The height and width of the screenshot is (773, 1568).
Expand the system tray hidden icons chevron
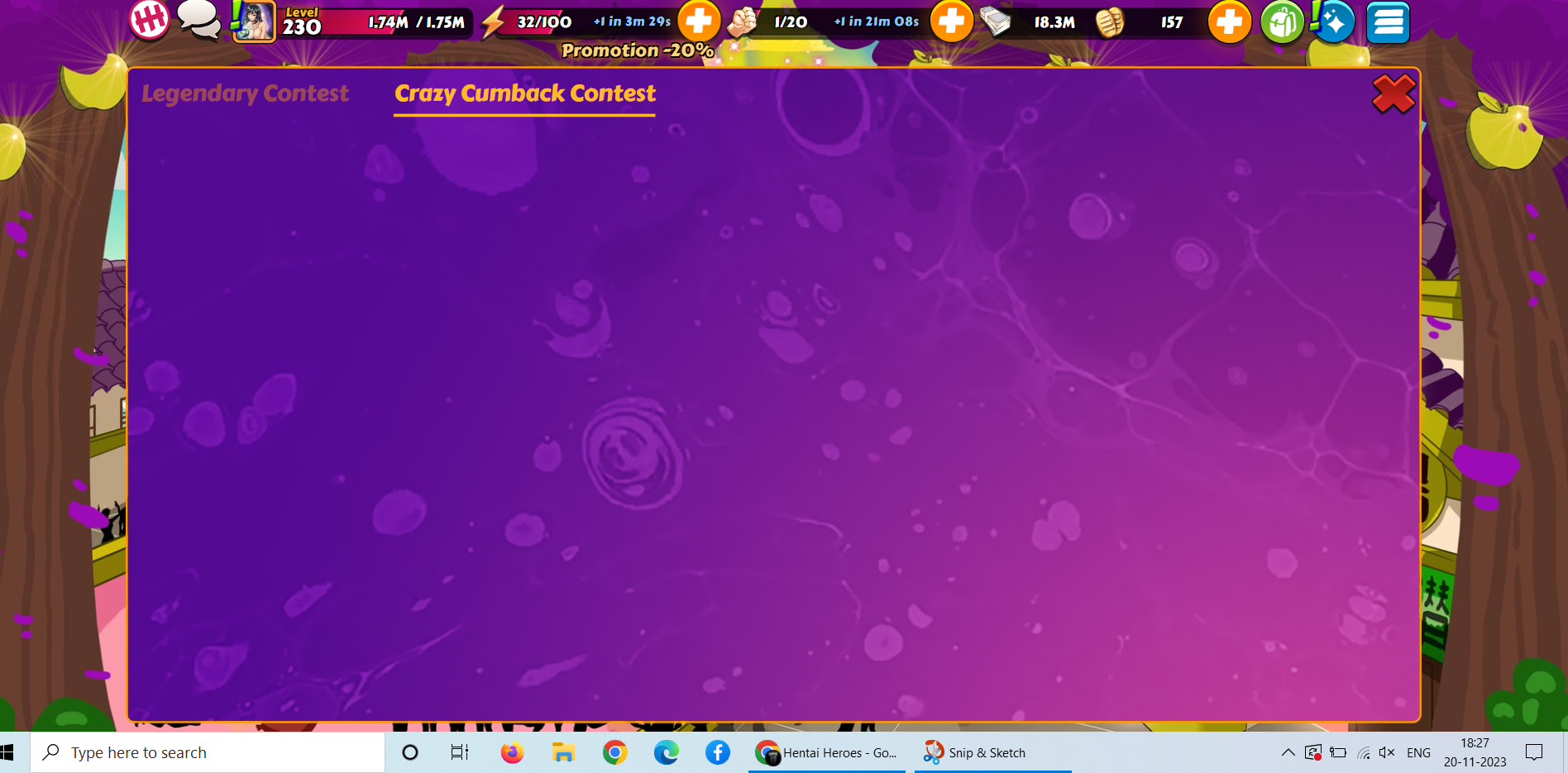tap(1288, 752)
